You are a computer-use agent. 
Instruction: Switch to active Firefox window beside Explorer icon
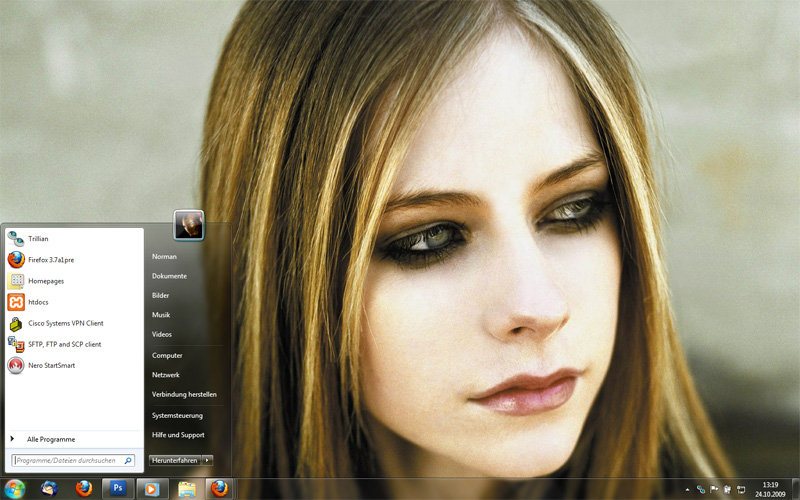(x=220, y=488)
